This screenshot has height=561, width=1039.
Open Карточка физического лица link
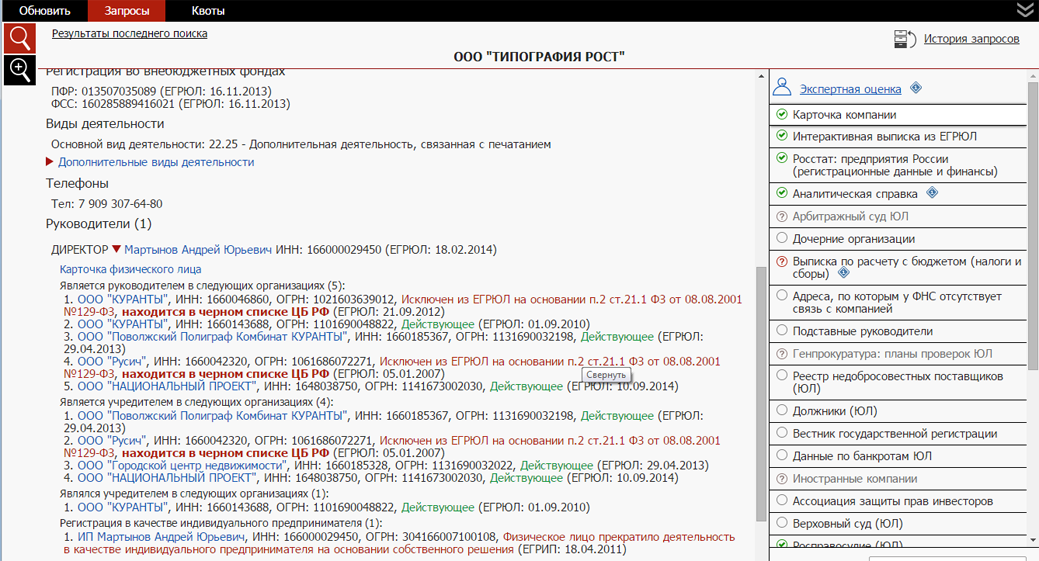coord(131,270)
